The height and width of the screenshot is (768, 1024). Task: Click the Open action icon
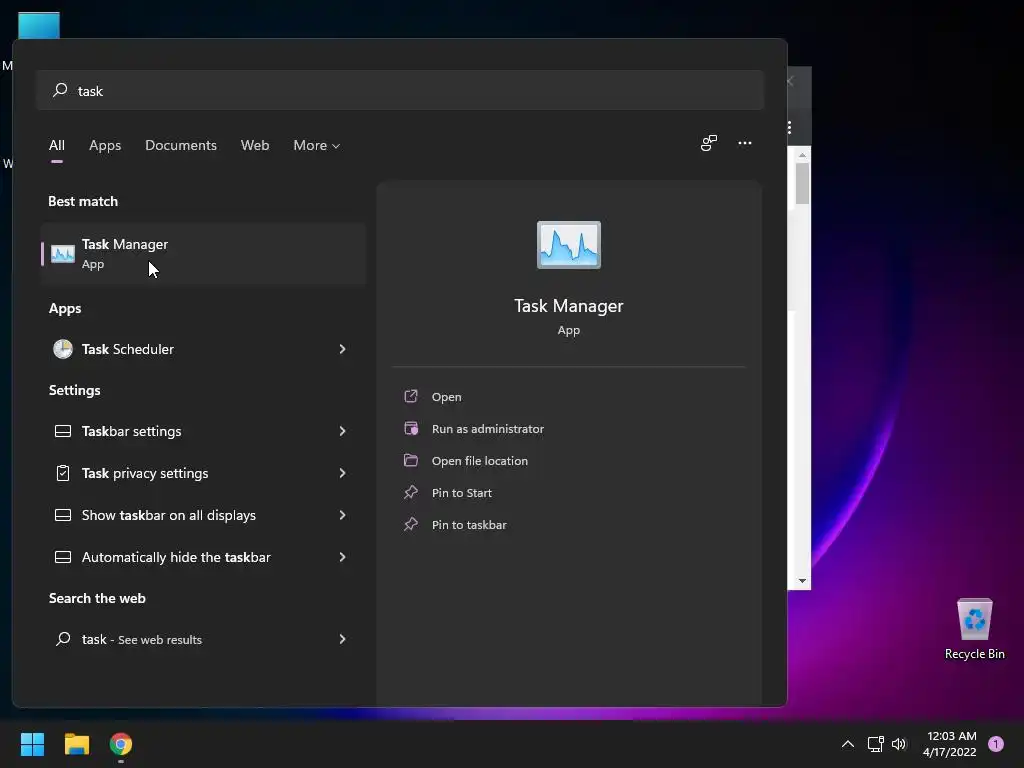(411, 396)
